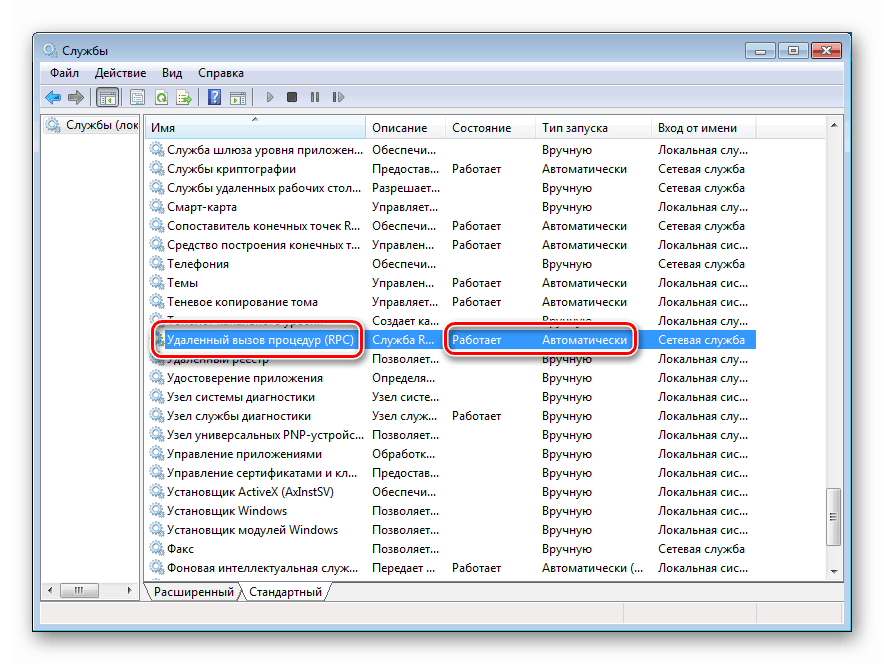Click the Start Service play icon
The image size is (884, 664).
coord(269,98)
